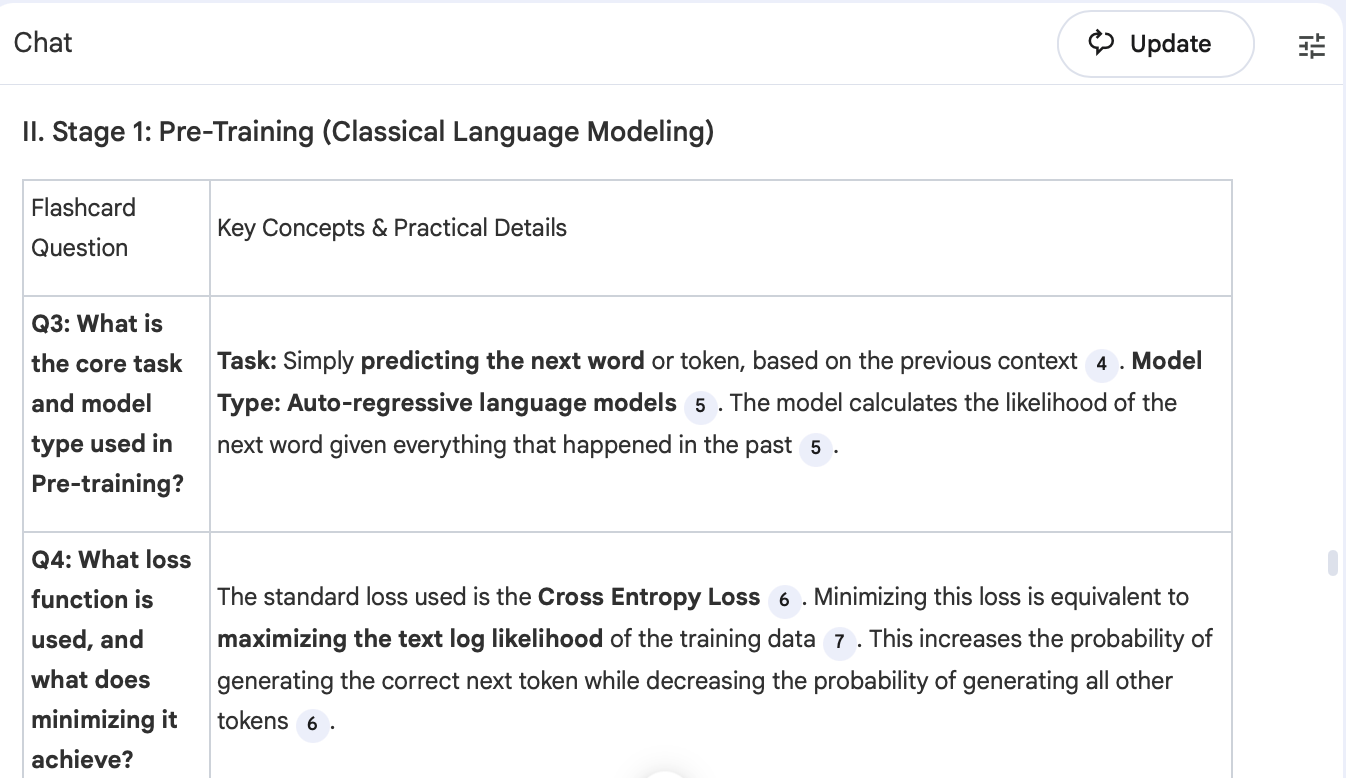
Task: Select the Chat panel title
Action: point(42,43)
